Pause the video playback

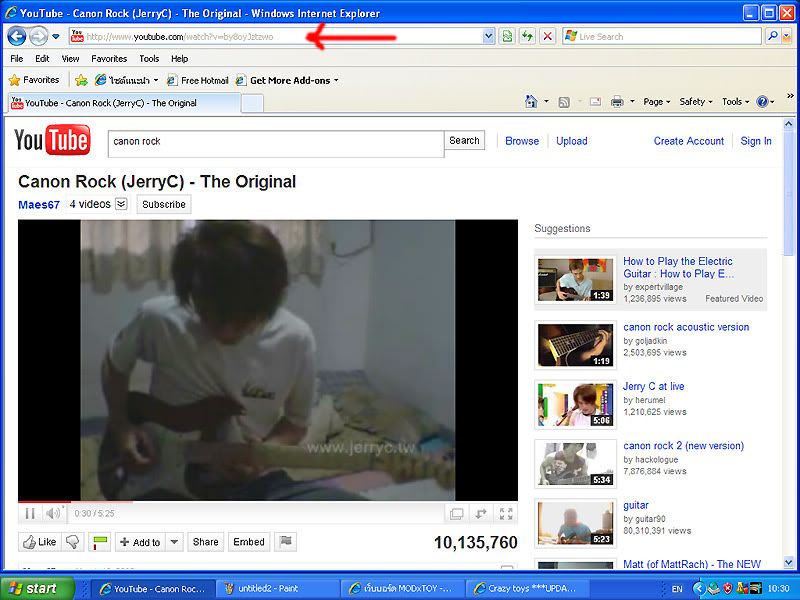[30, 513]
